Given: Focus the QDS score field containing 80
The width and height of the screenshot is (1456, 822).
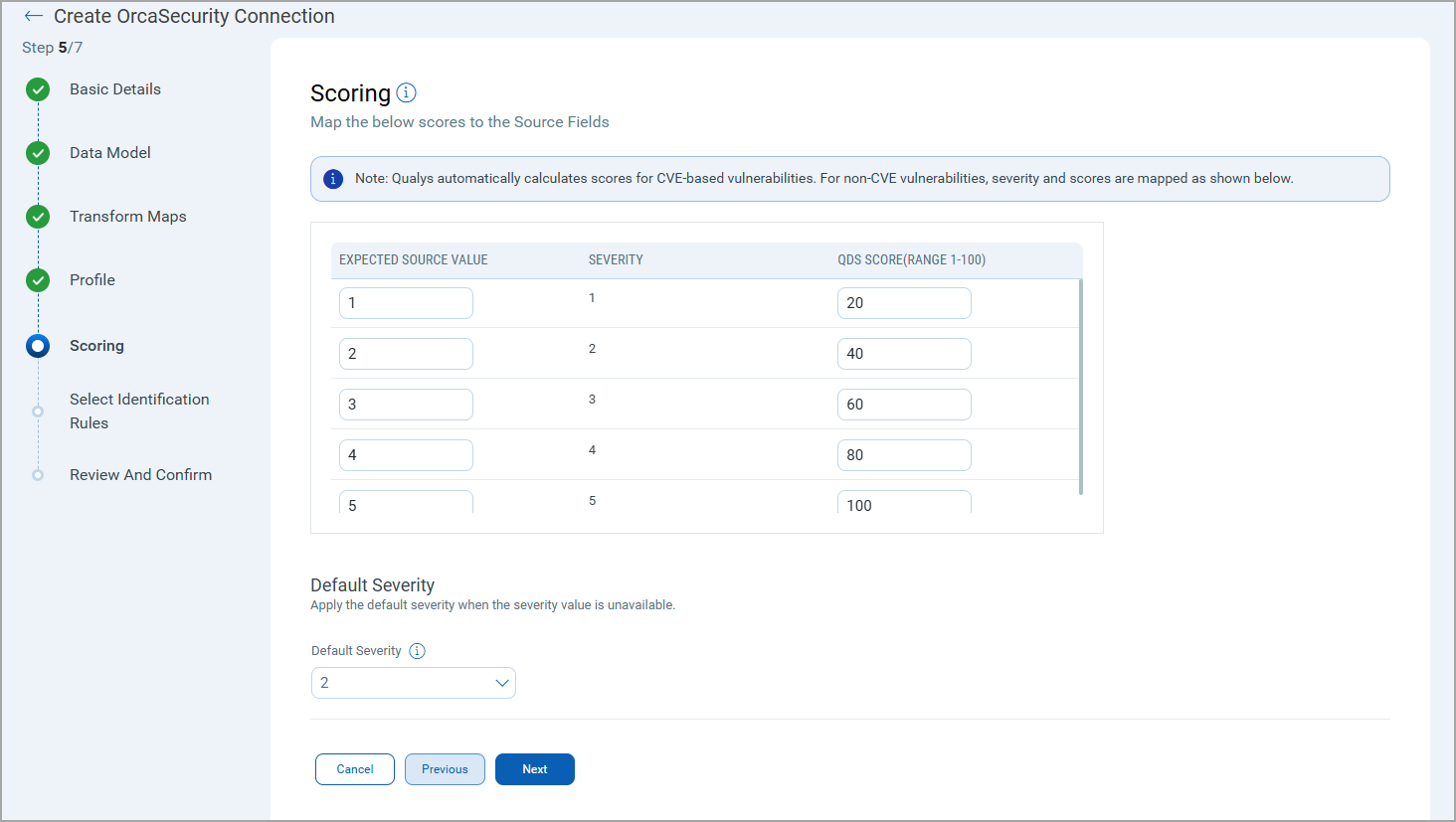Looking at the screenshot, I should click(903, 455).
